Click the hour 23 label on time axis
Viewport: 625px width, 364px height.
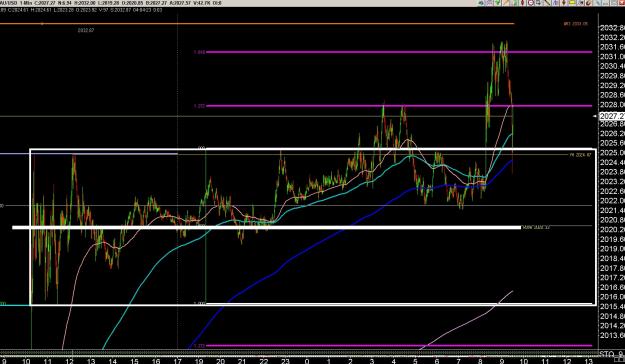[285, 361]
